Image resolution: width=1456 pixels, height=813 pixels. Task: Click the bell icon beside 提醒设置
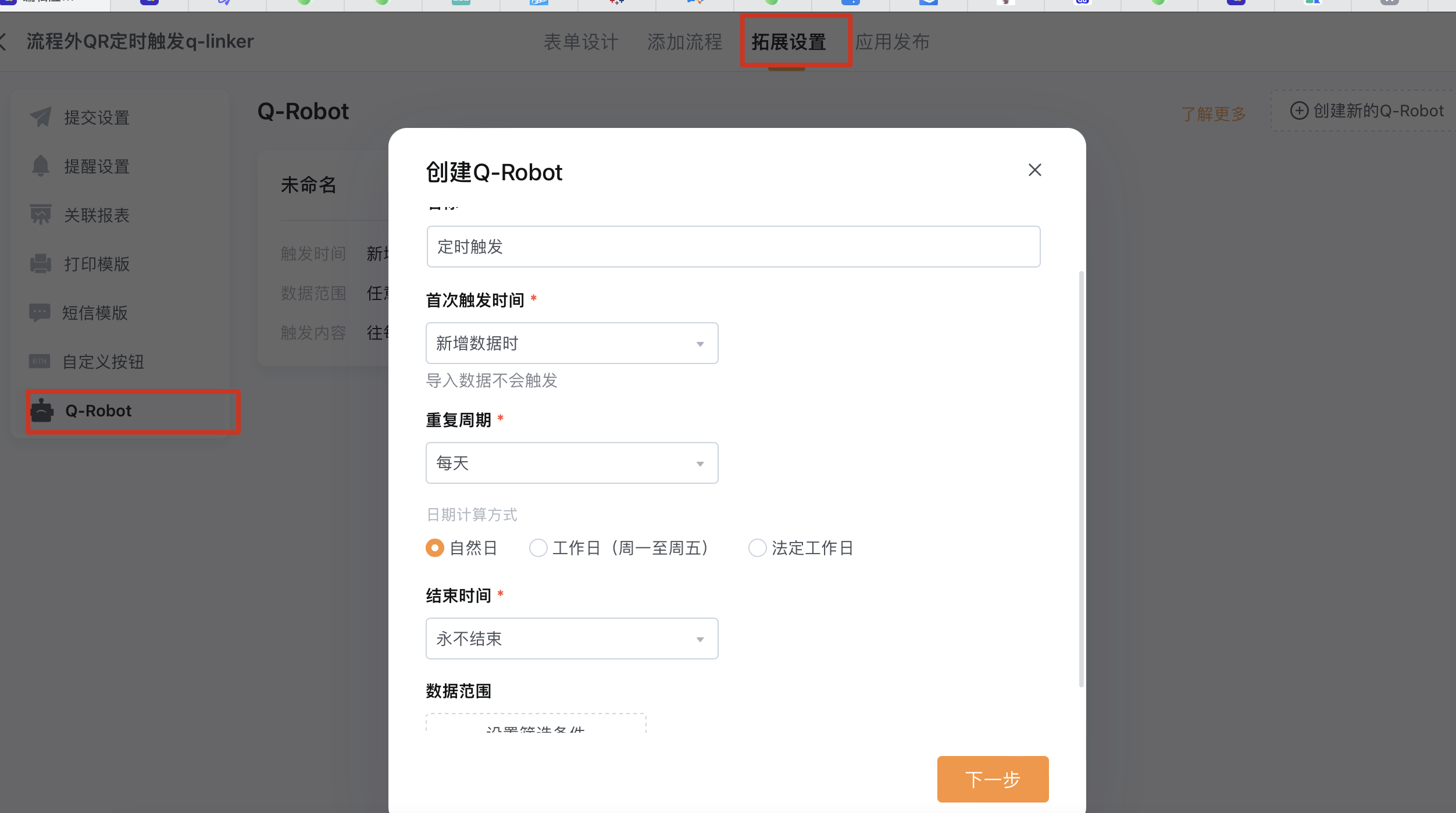point(40,166)
